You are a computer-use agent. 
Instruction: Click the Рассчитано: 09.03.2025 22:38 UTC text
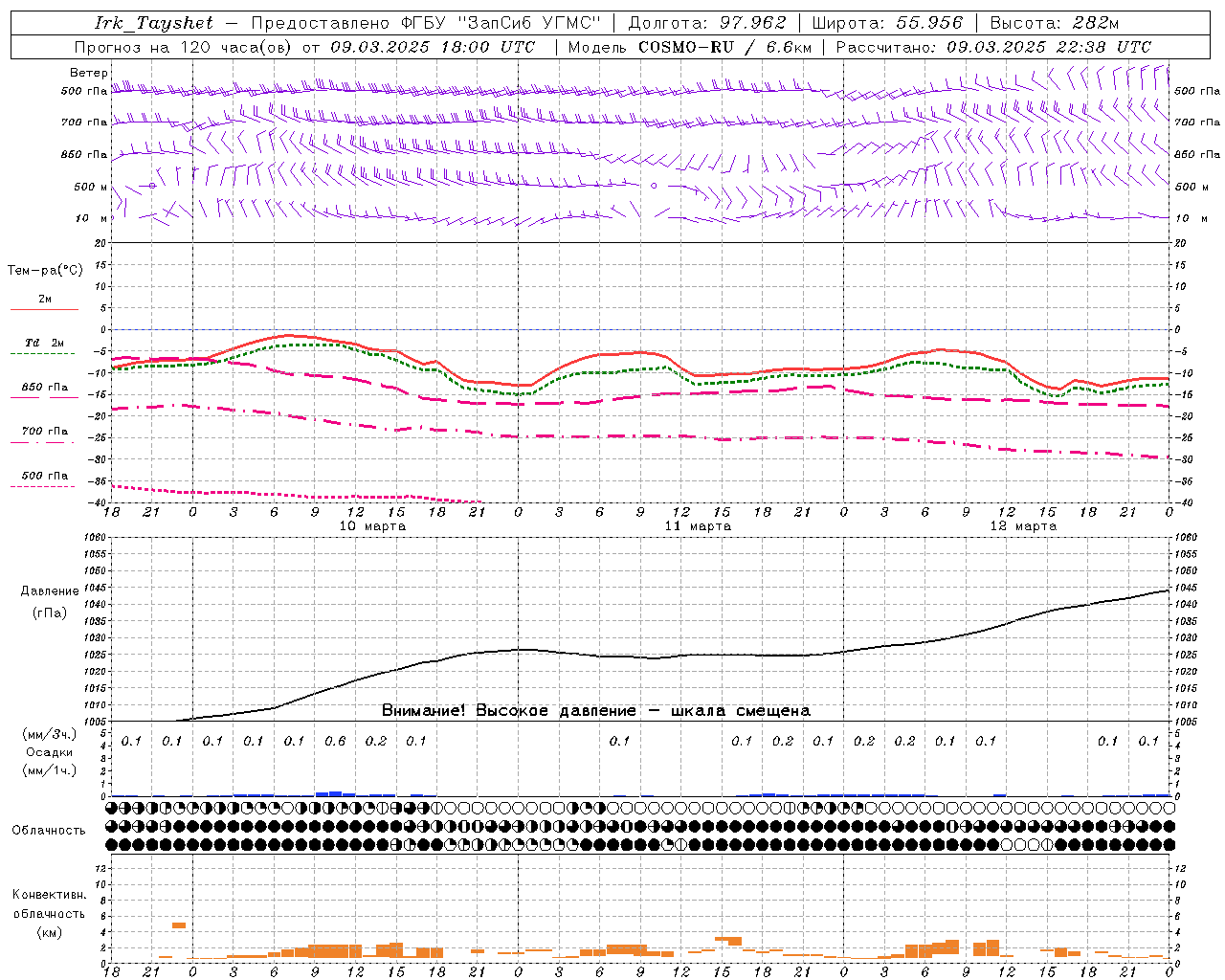click(993, 47)
